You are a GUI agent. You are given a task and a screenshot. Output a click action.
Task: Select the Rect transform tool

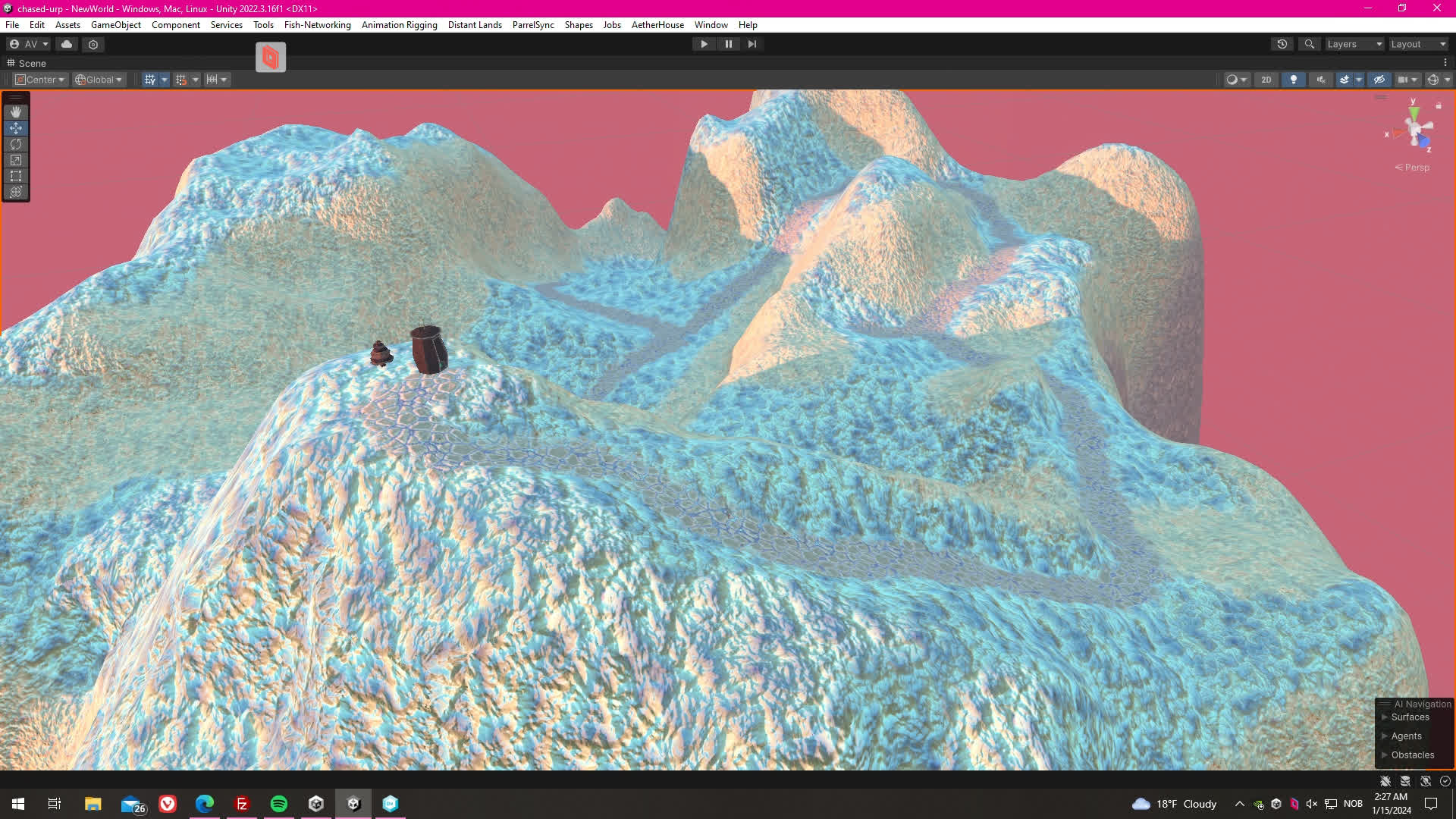pyautogui.click(x=16, y=176)
